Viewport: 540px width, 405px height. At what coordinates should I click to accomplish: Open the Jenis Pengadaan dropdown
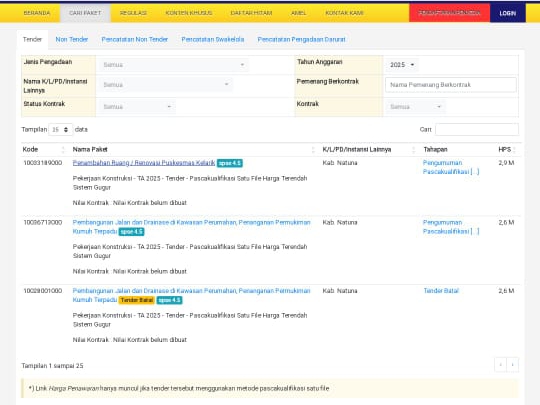point(174,65)
